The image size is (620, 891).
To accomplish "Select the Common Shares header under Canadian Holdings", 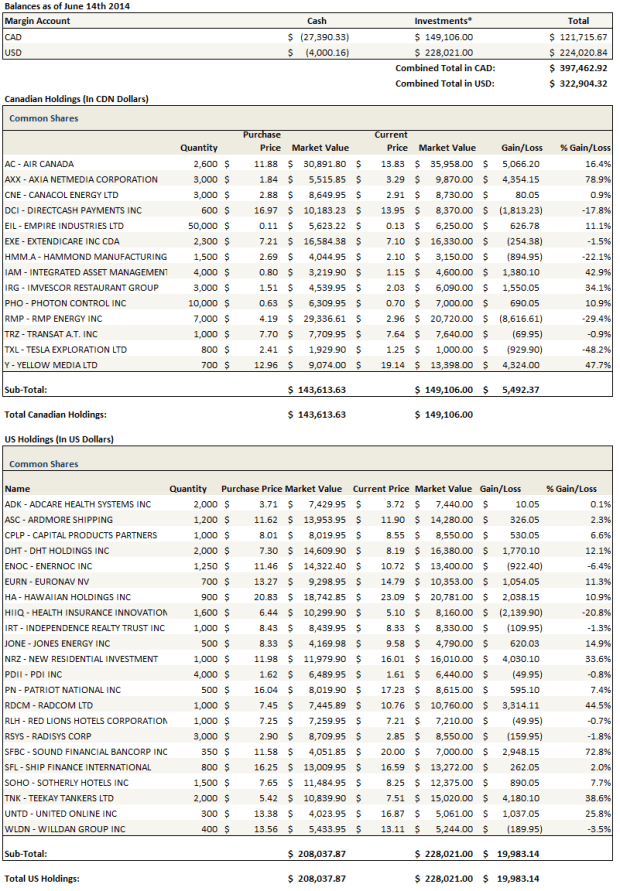I will [x=42, y=118].
